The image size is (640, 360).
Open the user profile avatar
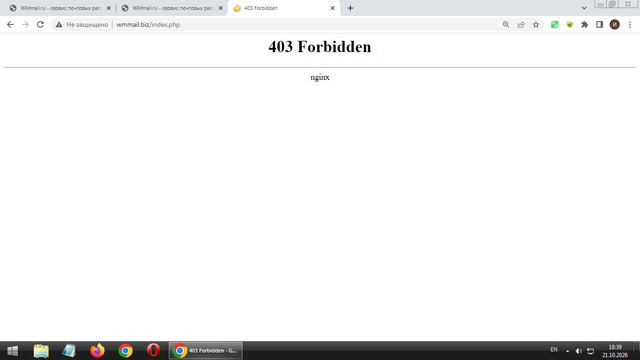click(615, 24)
